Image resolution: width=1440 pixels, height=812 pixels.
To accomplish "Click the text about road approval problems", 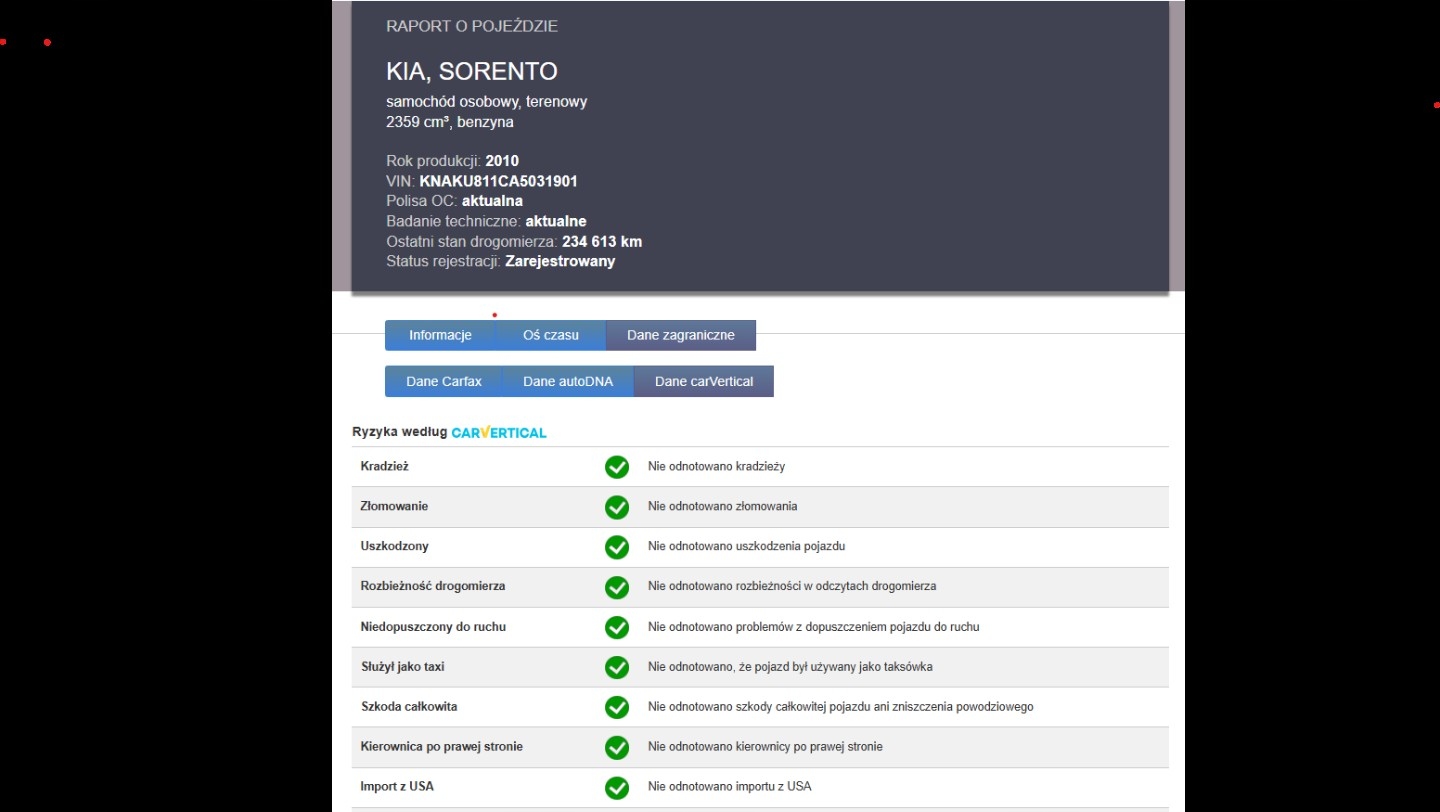I will click(814, 627).
